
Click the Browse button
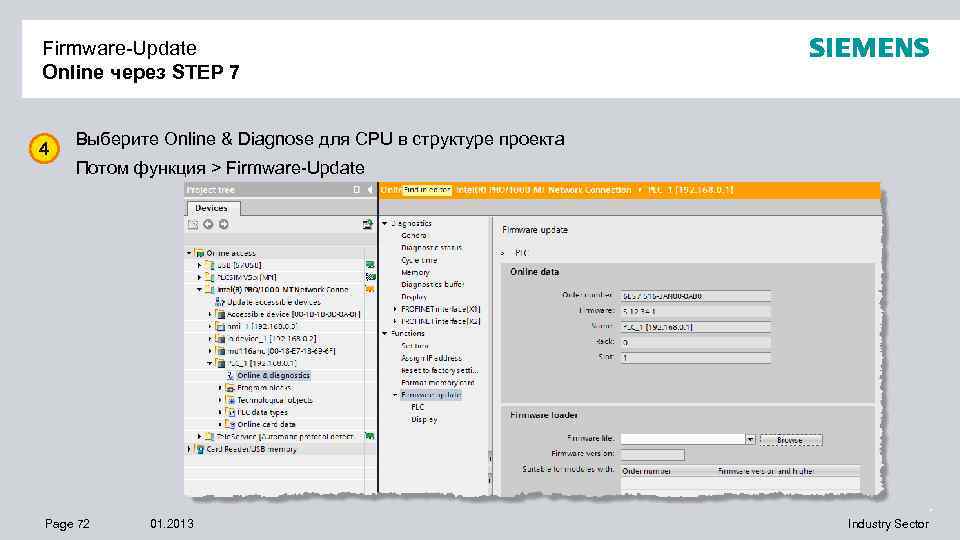pyautogui.click(x=790, y=440)
